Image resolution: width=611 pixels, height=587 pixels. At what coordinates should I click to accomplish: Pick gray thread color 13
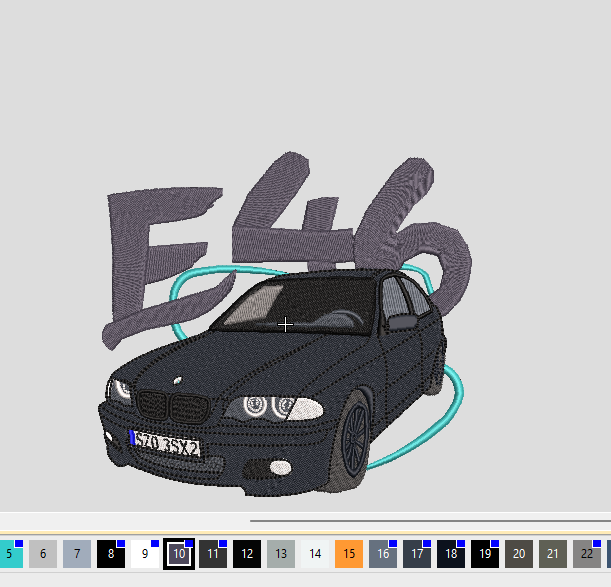click(x=281, y=553)
